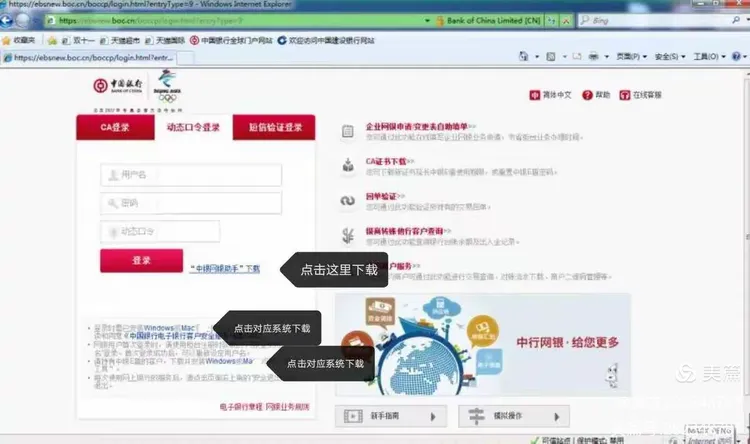Click the 密码 password input field

(191, 203)
